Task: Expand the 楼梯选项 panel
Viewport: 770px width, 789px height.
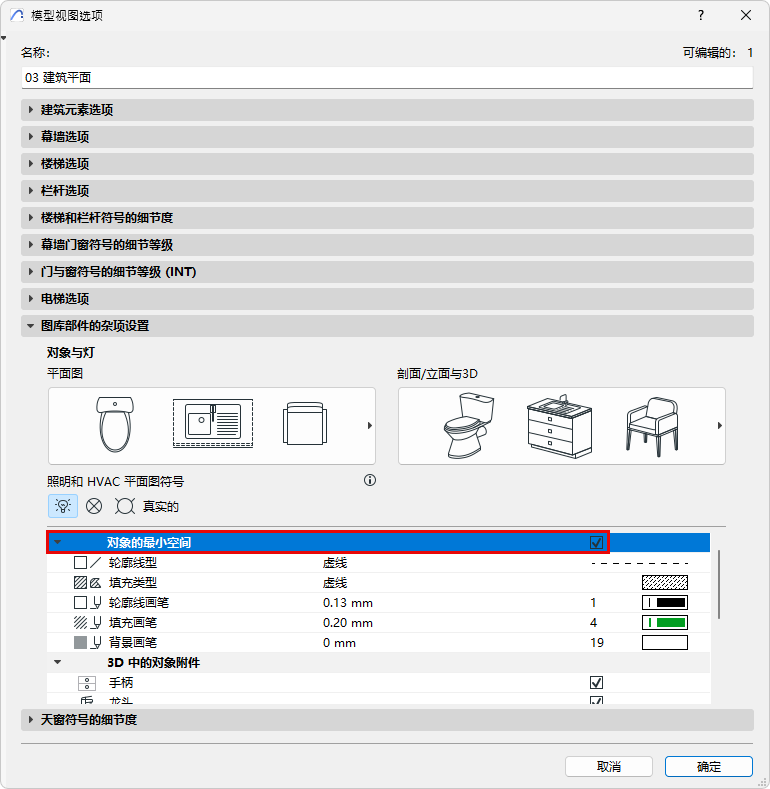Action: point(387,164)
